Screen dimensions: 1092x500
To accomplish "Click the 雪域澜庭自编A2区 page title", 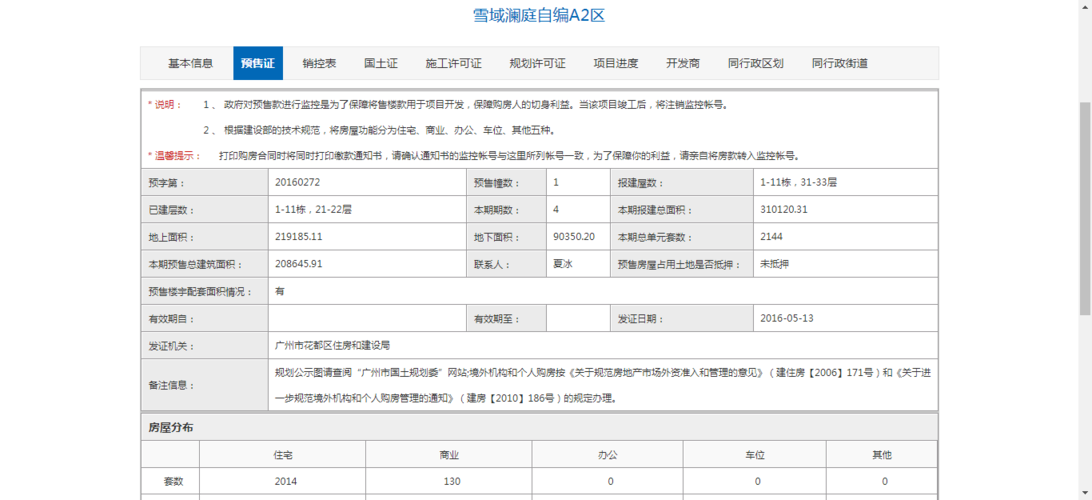I will pyautogui.click(x=539, y=16).
